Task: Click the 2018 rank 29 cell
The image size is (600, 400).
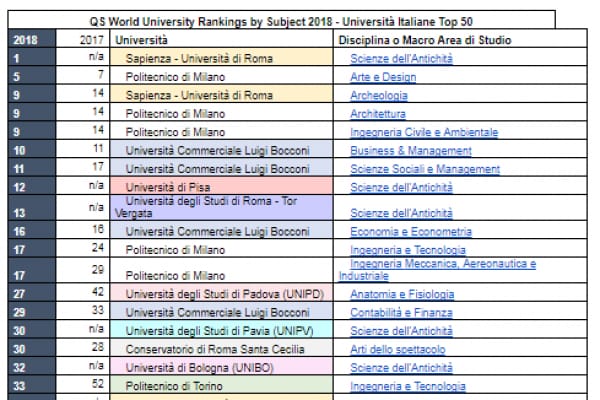Action: tap(32, 311)
